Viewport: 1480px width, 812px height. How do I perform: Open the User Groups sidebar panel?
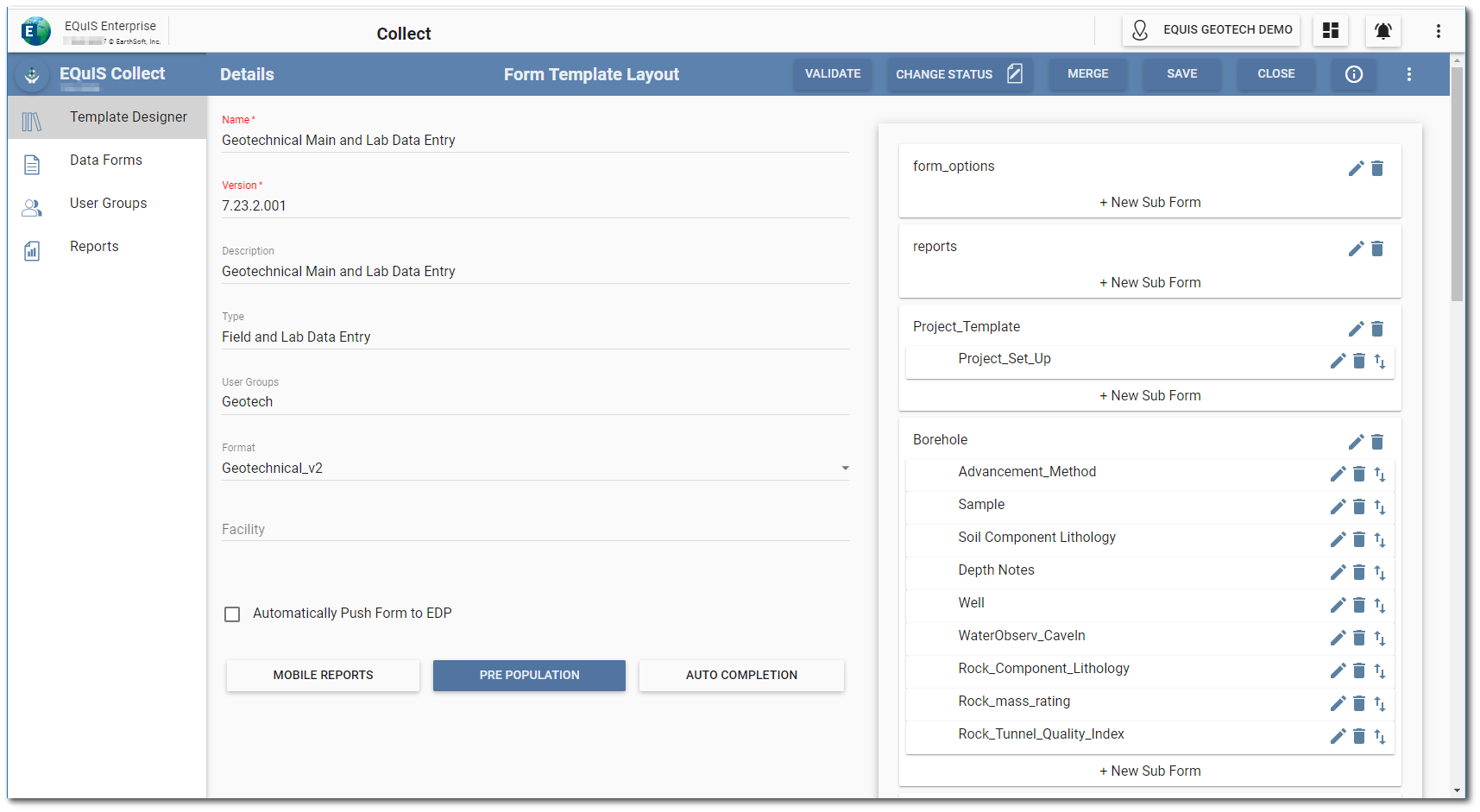click(107, 203)
